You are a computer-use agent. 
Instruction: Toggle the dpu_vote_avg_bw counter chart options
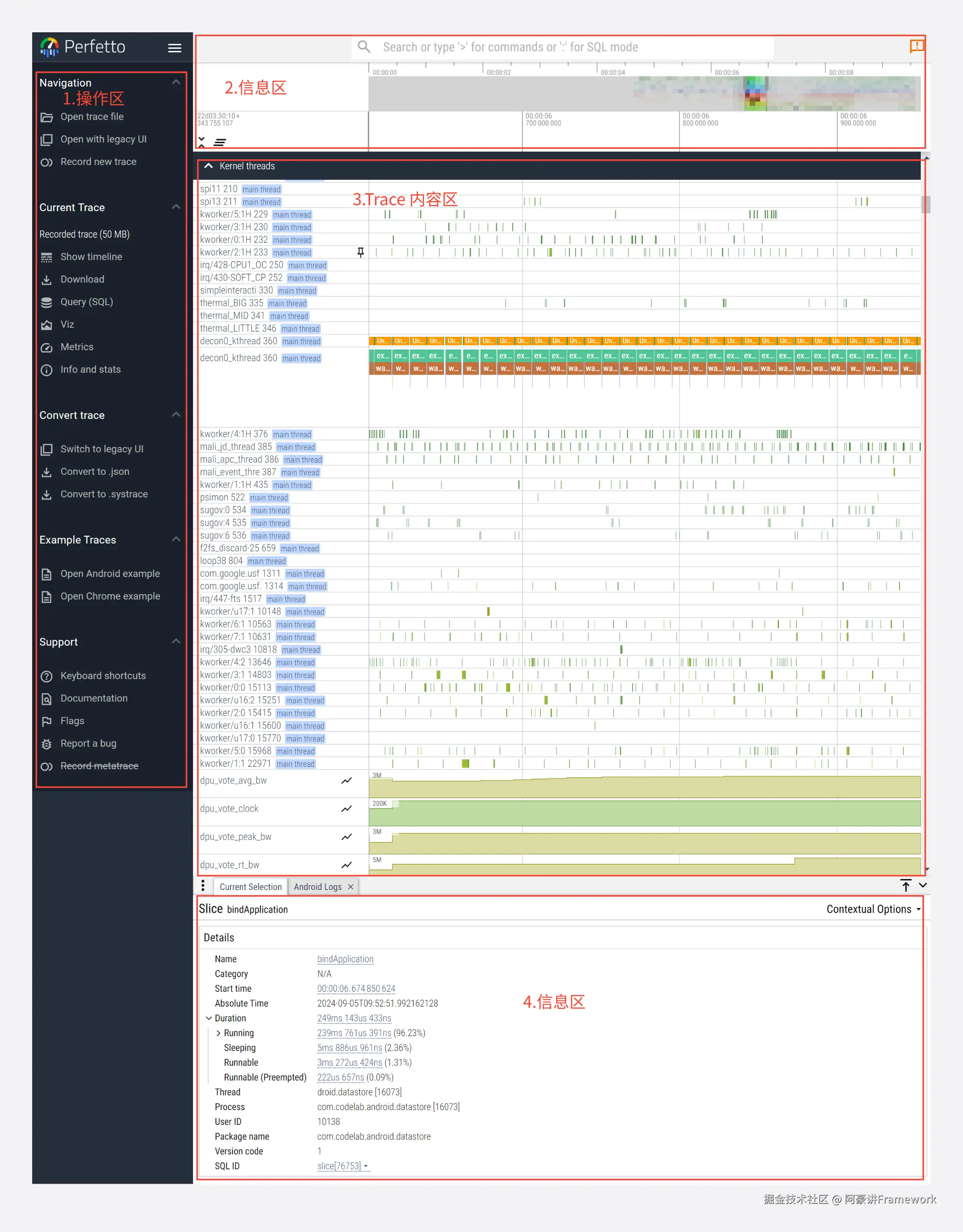[347, 781]
